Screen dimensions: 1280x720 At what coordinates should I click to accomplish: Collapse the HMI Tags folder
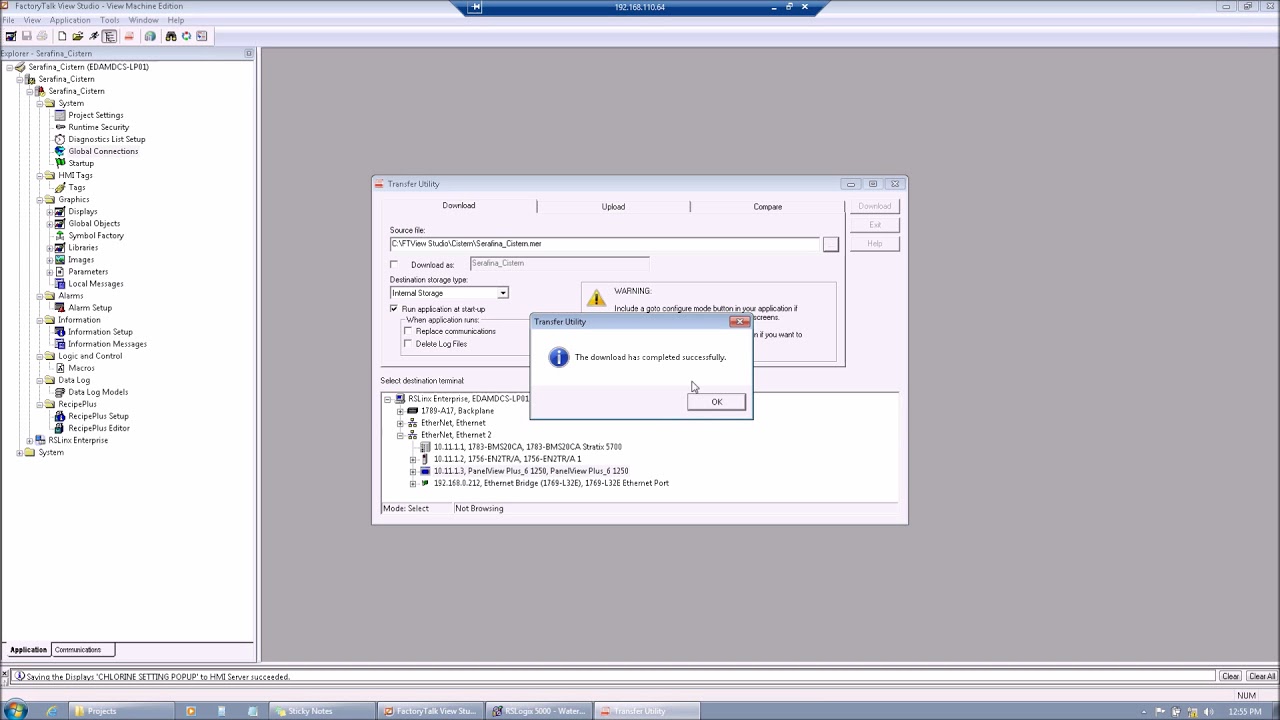[x=40, y=175]
